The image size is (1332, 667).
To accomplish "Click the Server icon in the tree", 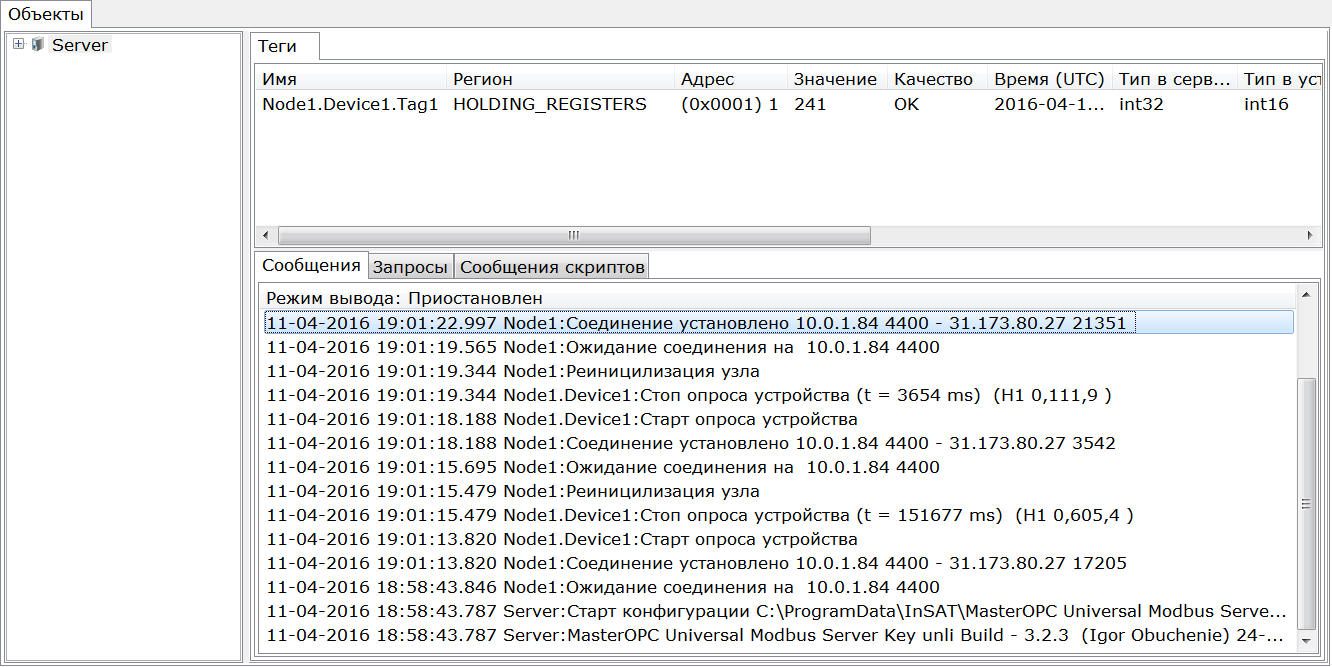I will [38, 44].
